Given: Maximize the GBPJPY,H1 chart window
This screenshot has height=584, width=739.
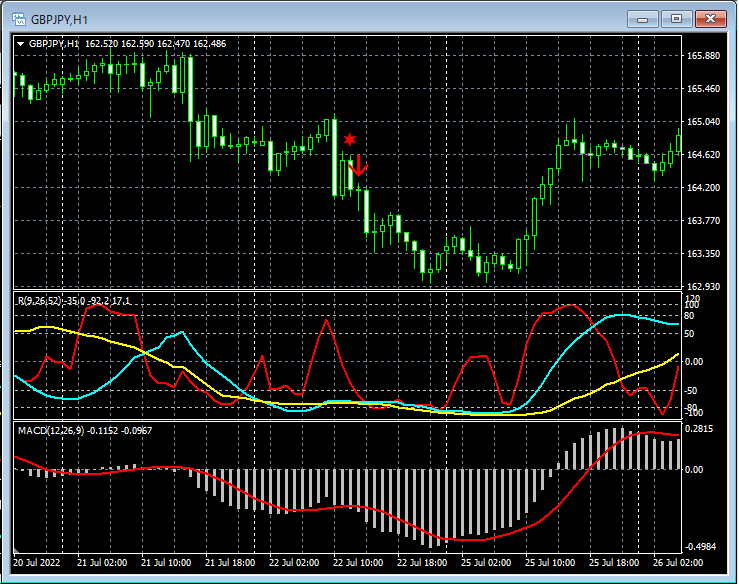Looking at the screenshot, I should coord(676,19).
